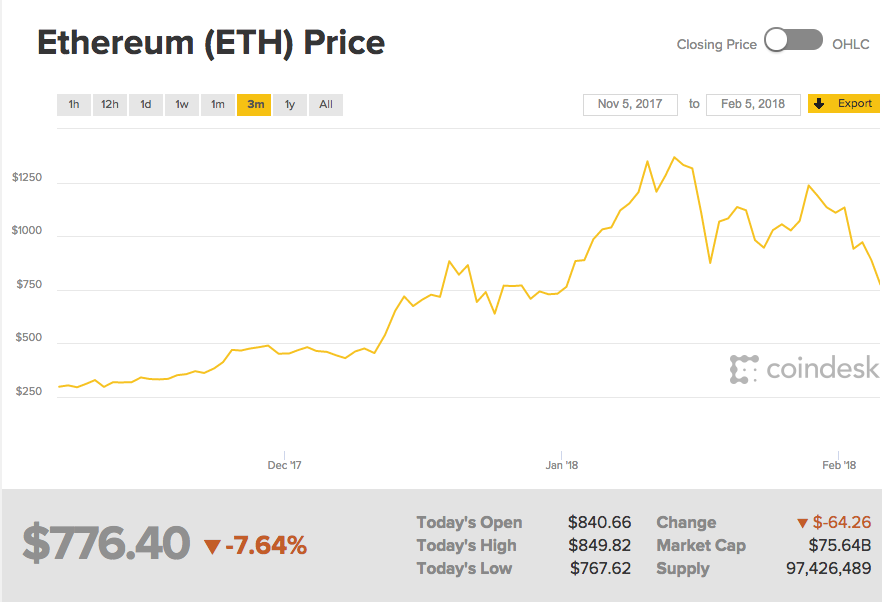Switch chart to 1w range
Viewport: 882px width, 602px height.
click(x=182, y=104)
